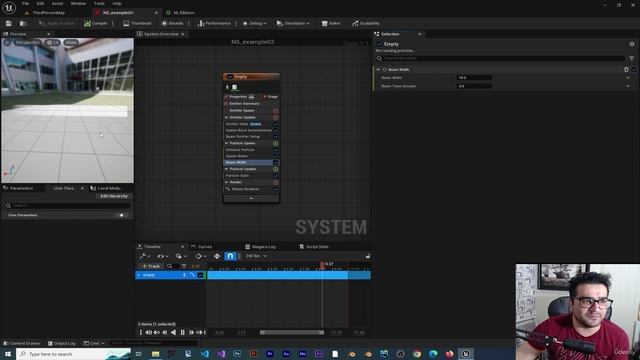Toggle the Spawn Burst Instantaneous module checkbox
This screenshot has width=640, height=360.
(x=276, y=130)
